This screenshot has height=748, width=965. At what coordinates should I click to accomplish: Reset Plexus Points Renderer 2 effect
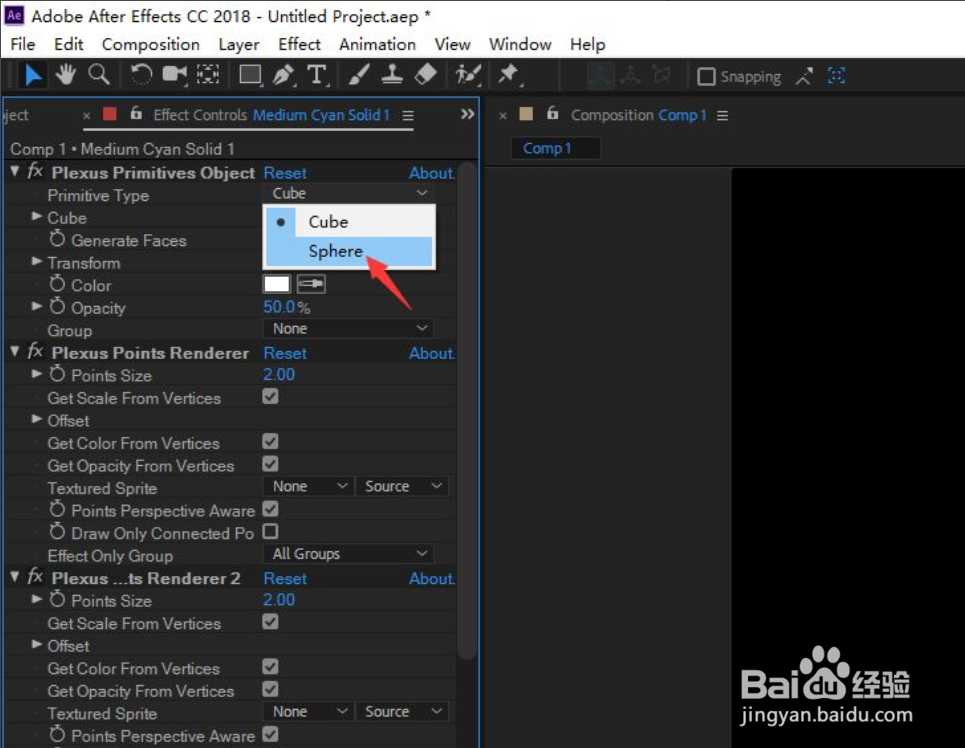pyautogui.click(x=285, y=579)
